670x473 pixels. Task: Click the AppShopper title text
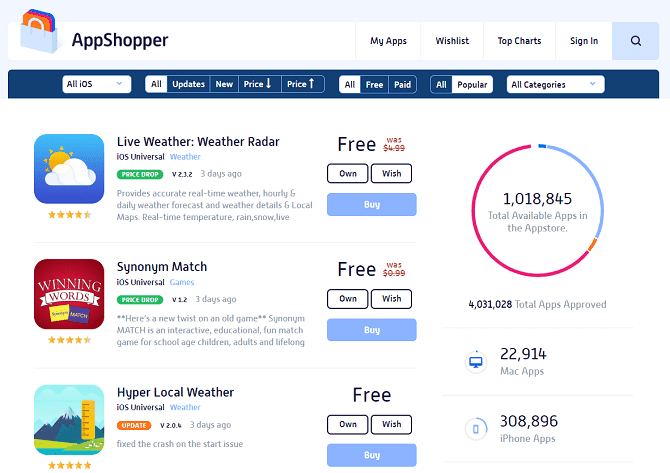tap(120, 40)
